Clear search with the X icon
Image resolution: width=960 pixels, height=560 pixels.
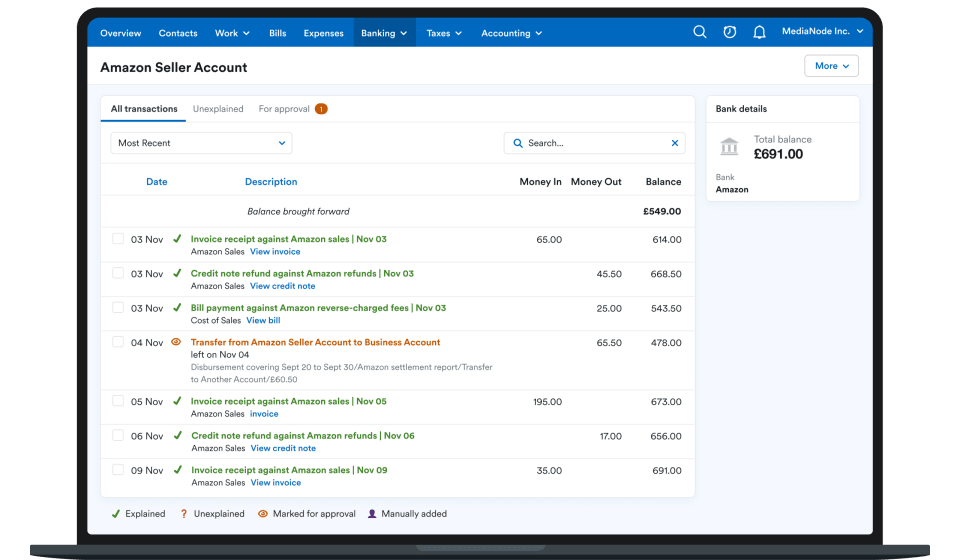click(x=675, y=143)
